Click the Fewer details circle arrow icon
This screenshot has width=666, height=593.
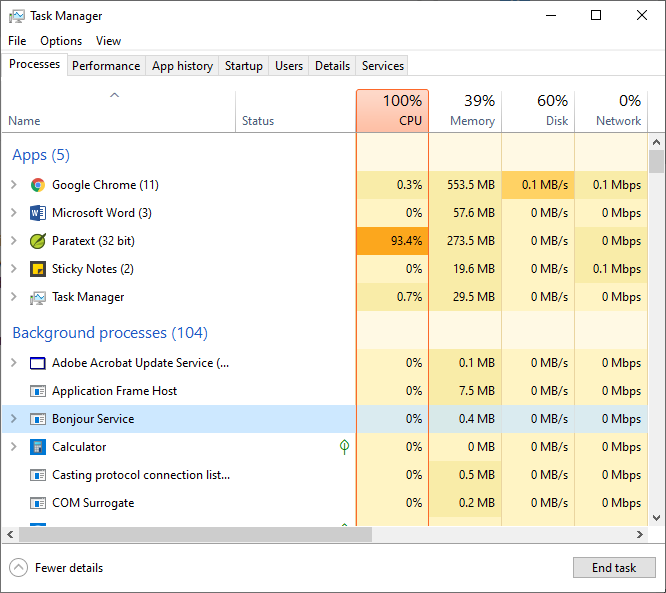[18, 568]
